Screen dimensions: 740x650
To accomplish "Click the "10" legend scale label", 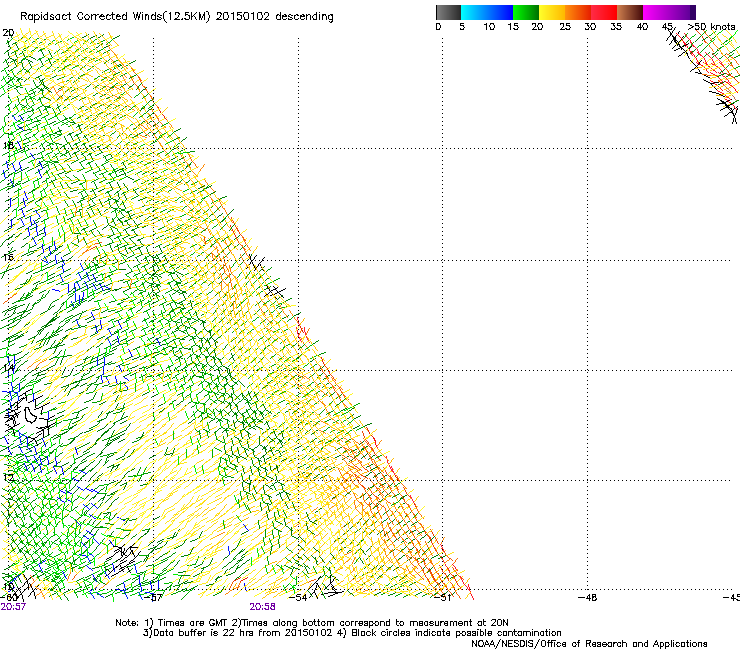I will (489, 26).
